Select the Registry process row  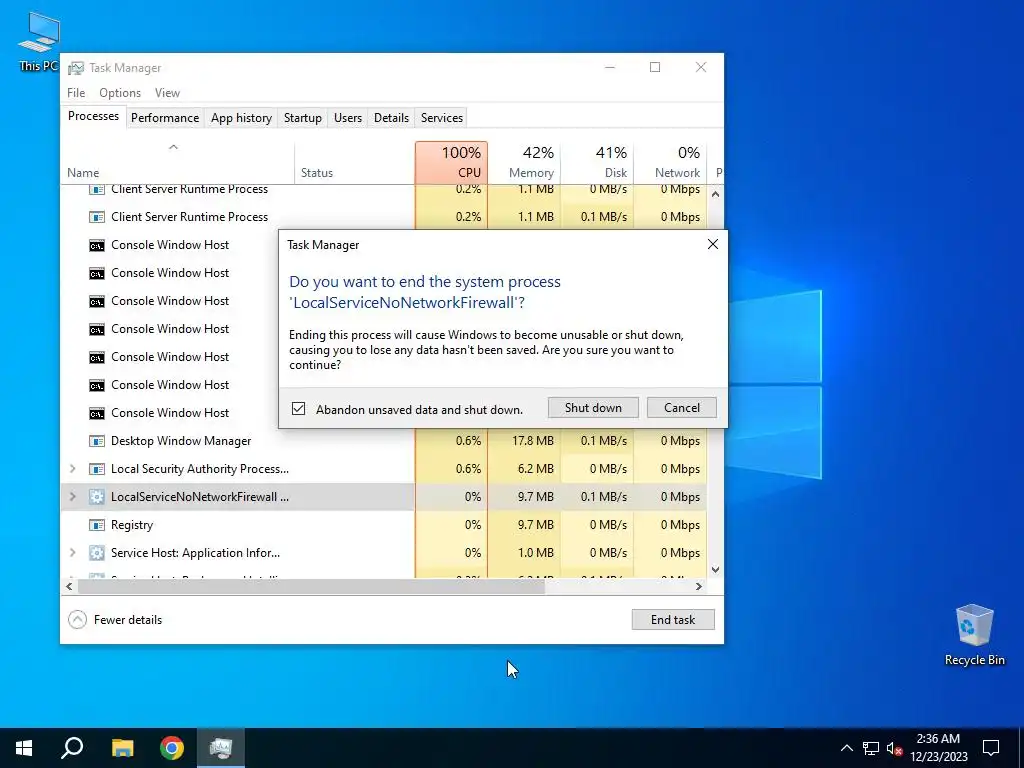pyautogui.click(x=384, y=525)
